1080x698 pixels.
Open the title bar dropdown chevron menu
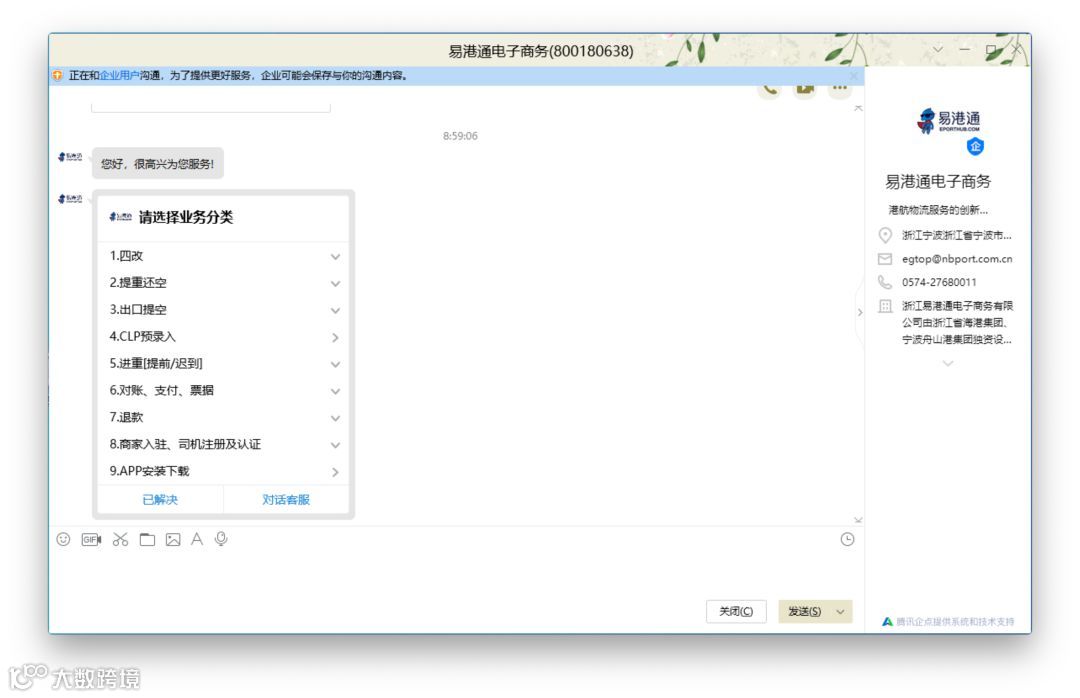pos(937,50)
